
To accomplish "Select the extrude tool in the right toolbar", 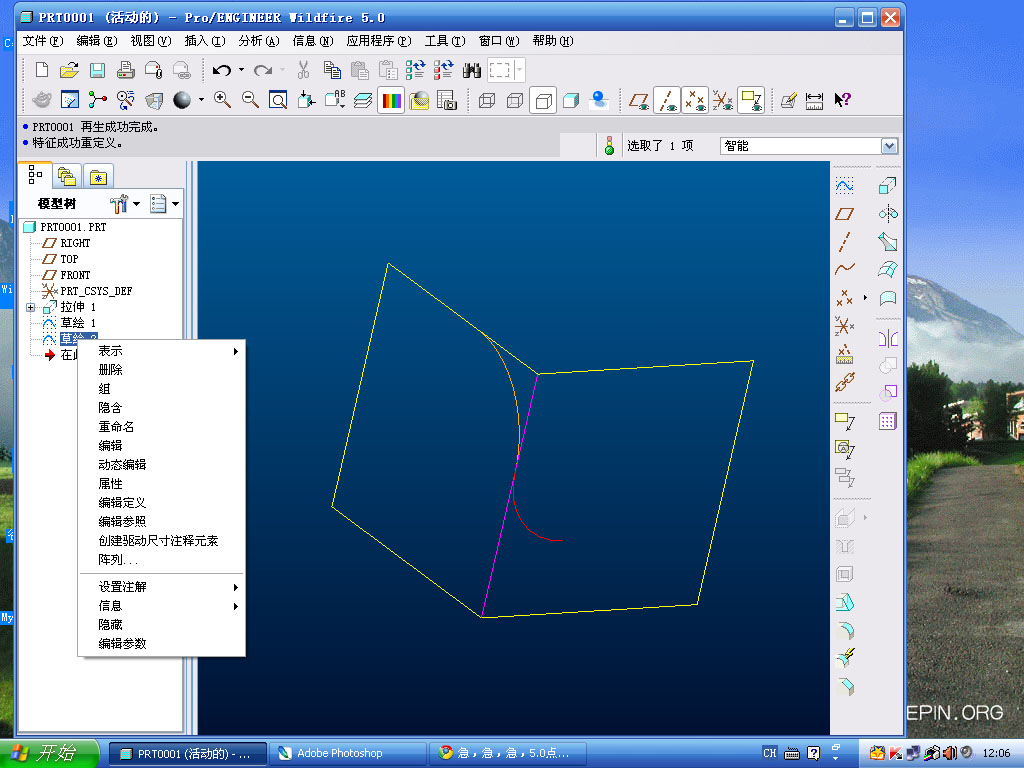I will click(888, 186).
